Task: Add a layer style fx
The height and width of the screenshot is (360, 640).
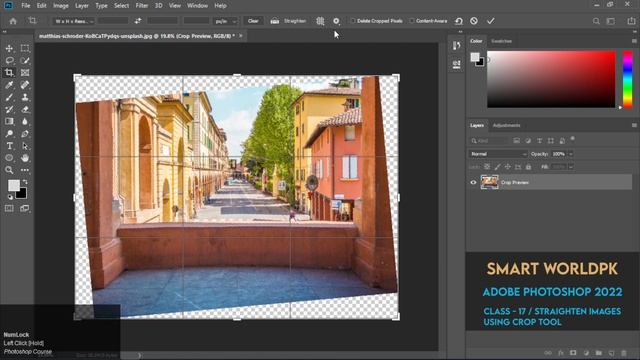Action: (x=561, y=353)
